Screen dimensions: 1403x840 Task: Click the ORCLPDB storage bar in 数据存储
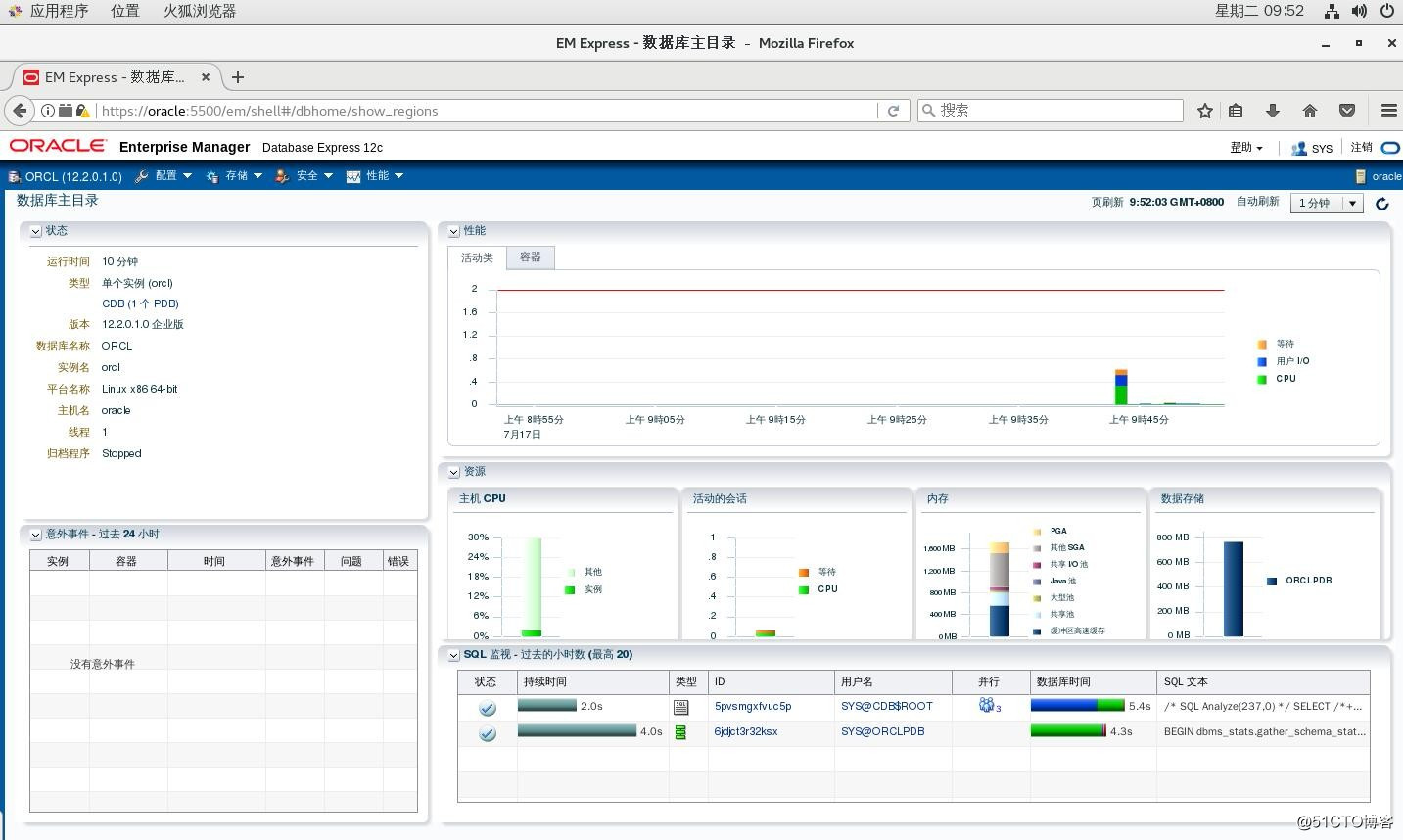click(x=1234, y=589)
